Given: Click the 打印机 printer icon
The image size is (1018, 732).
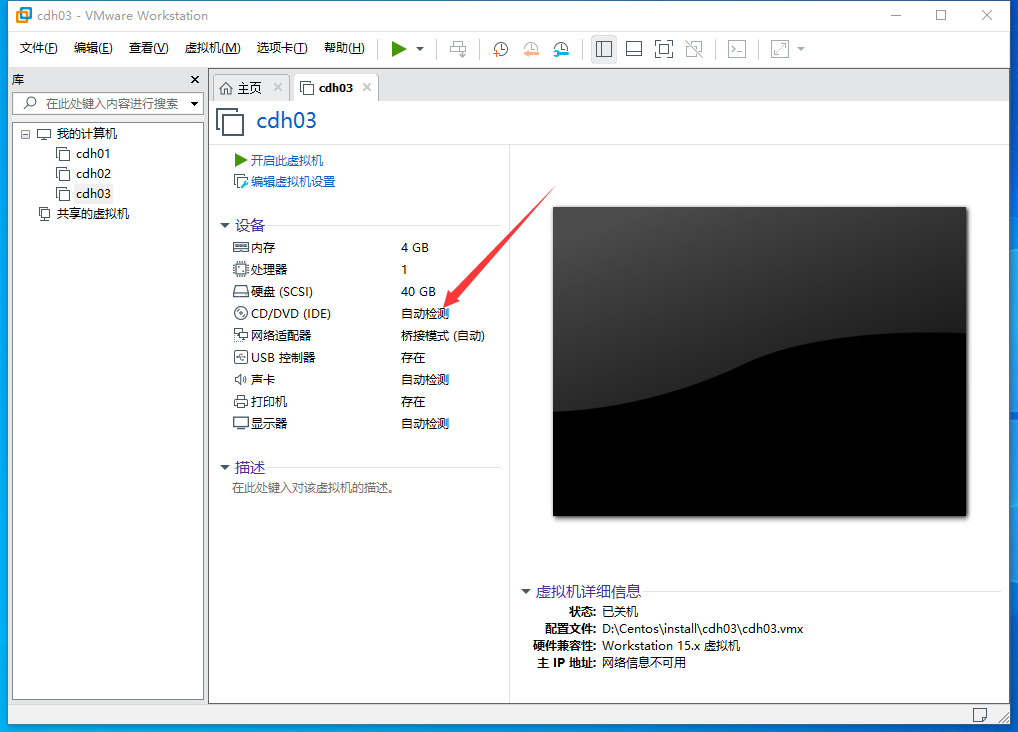Looking at the screenshot, I should tap(241, 401).
